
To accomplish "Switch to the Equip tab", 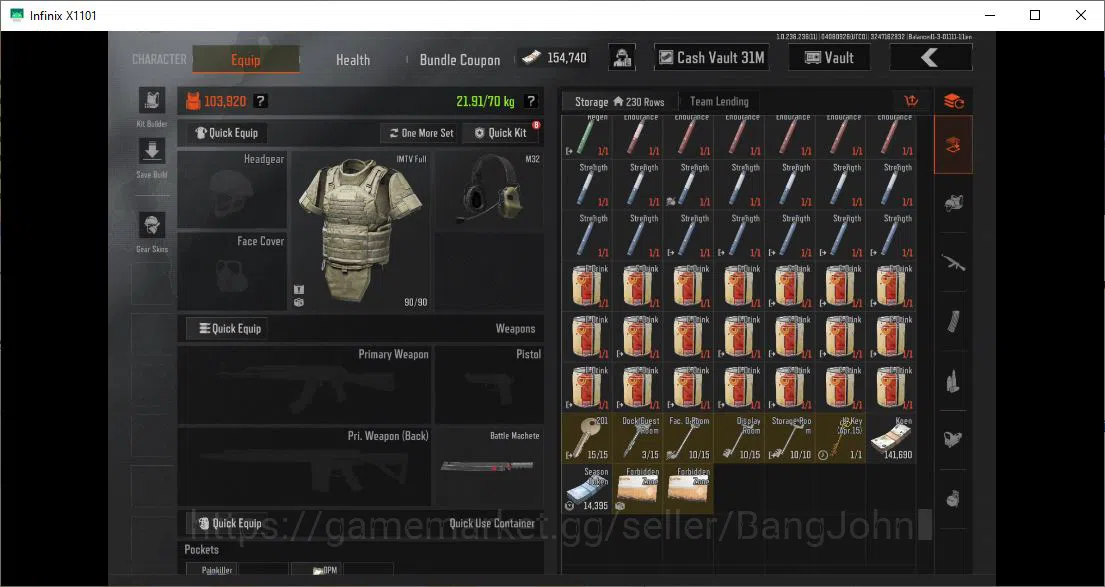I will [246, 60].
